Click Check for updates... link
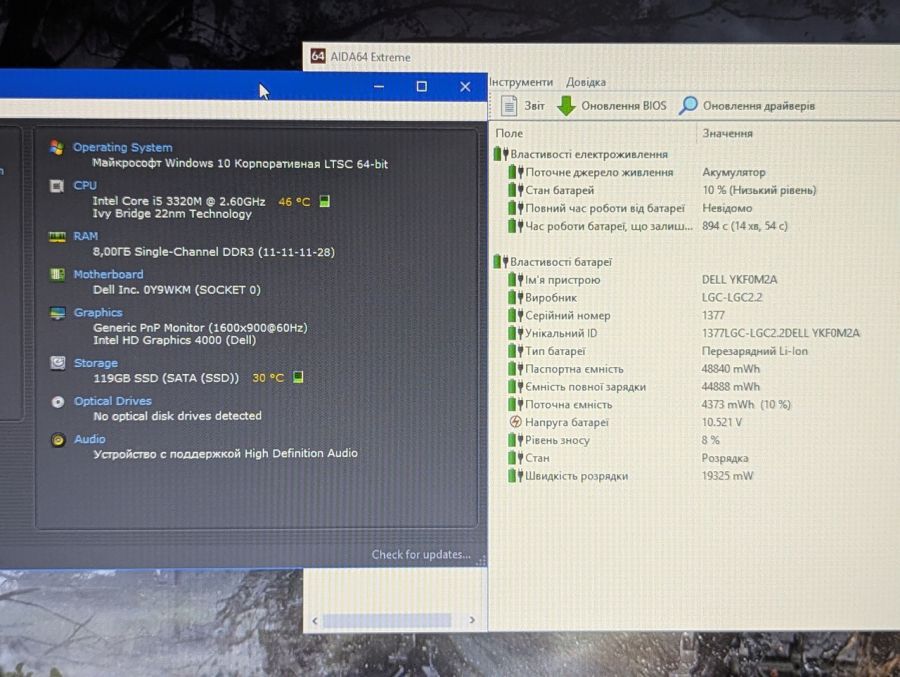This screenshot has height=677, width=900. pyautogui.click(x=421, y=555)
